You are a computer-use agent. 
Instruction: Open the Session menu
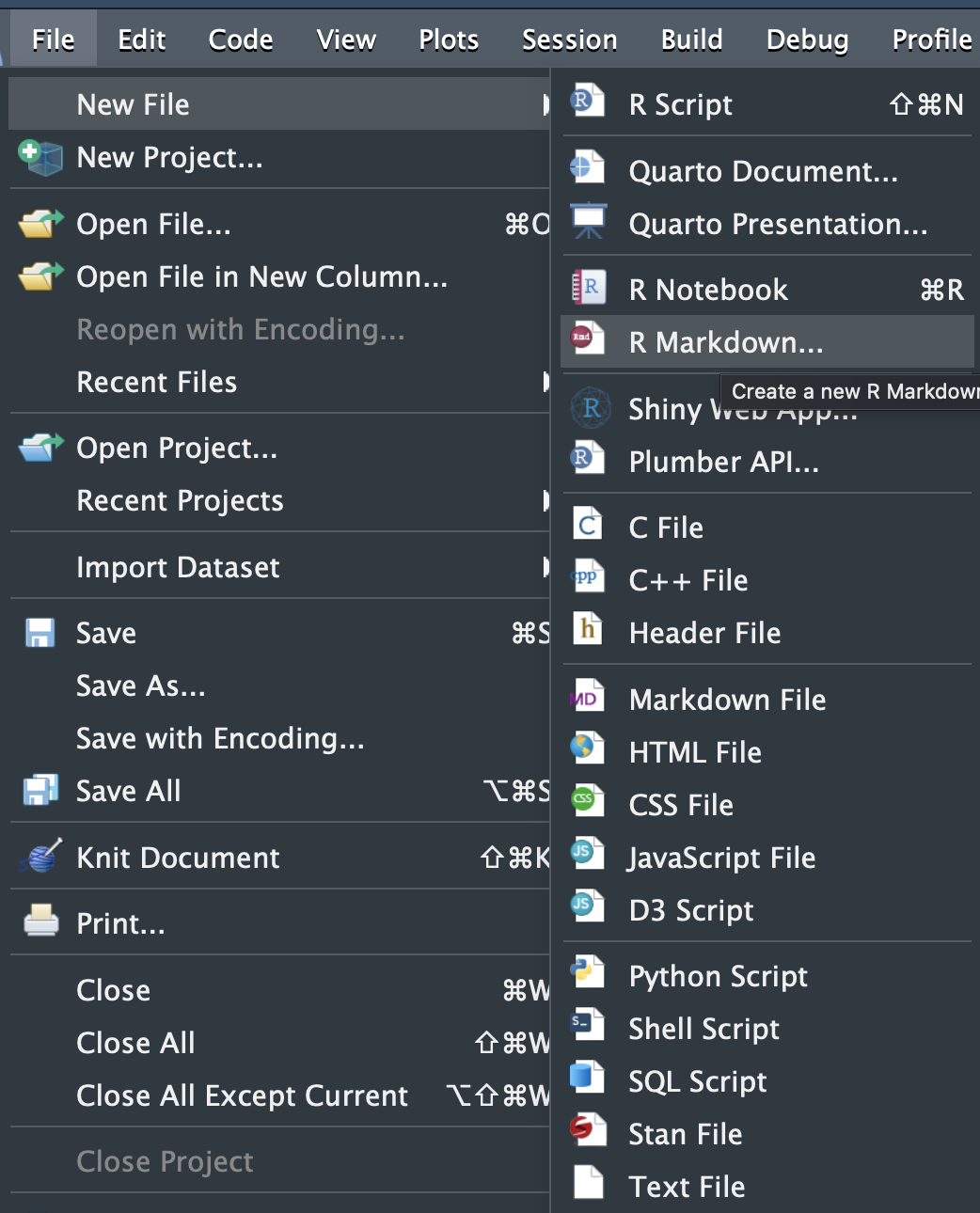(x=570, y=39)
